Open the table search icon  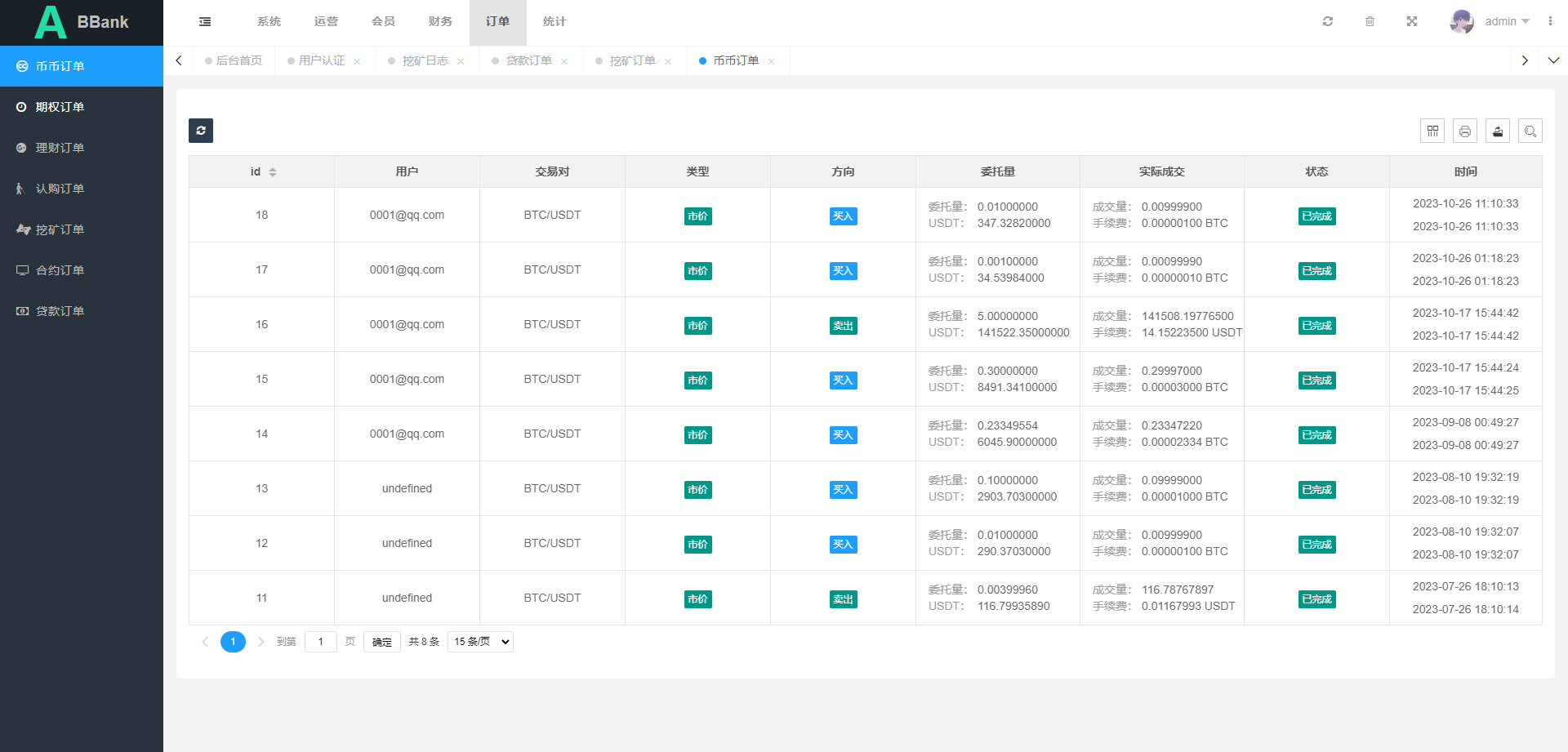(x=1530, y=131)
